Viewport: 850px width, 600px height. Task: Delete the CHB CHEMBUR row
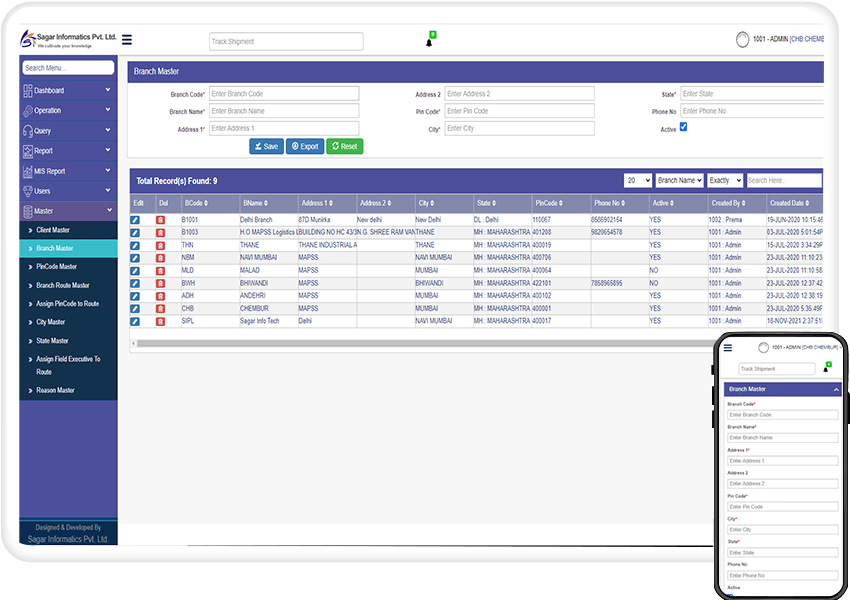(x=160, y=308)
